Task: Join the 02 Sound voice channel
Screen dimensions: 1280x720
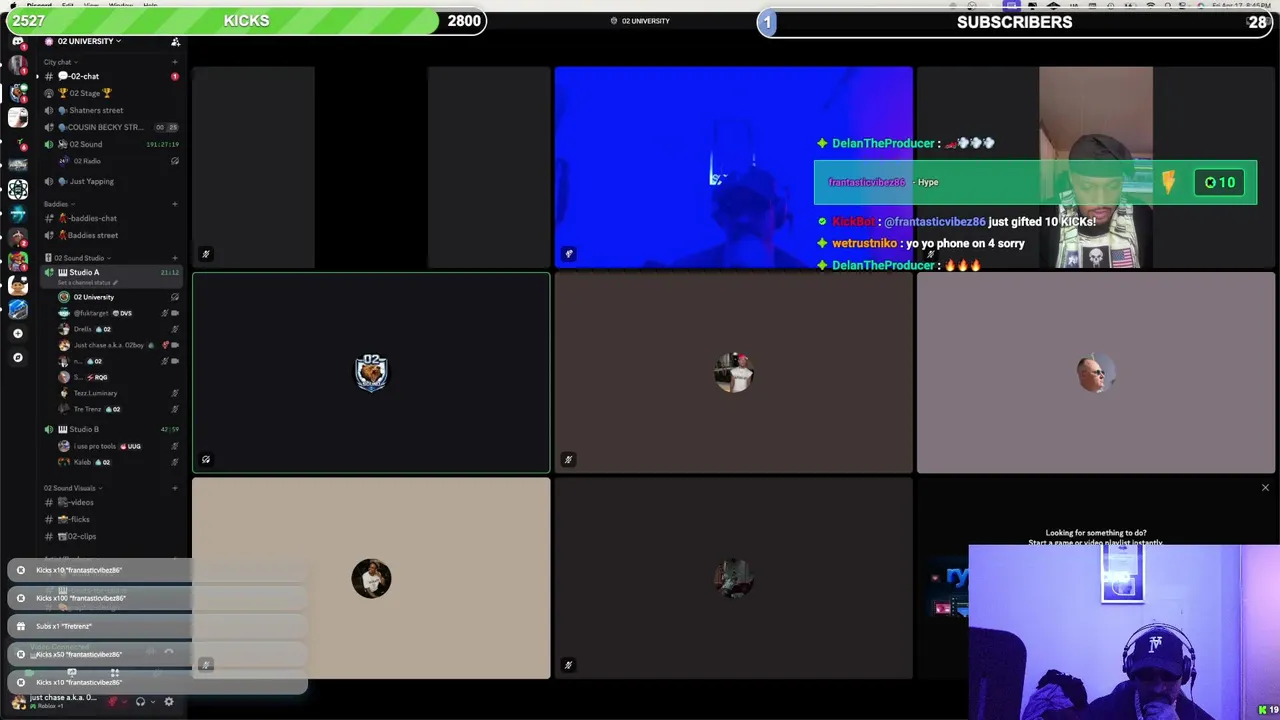Action: click(110, 144)
